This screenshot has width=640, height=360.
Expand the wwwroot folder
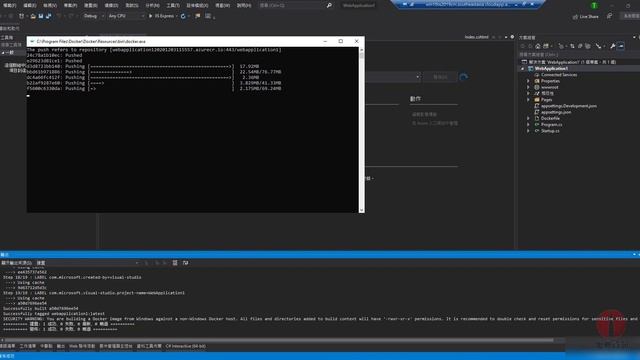(528, 87)
